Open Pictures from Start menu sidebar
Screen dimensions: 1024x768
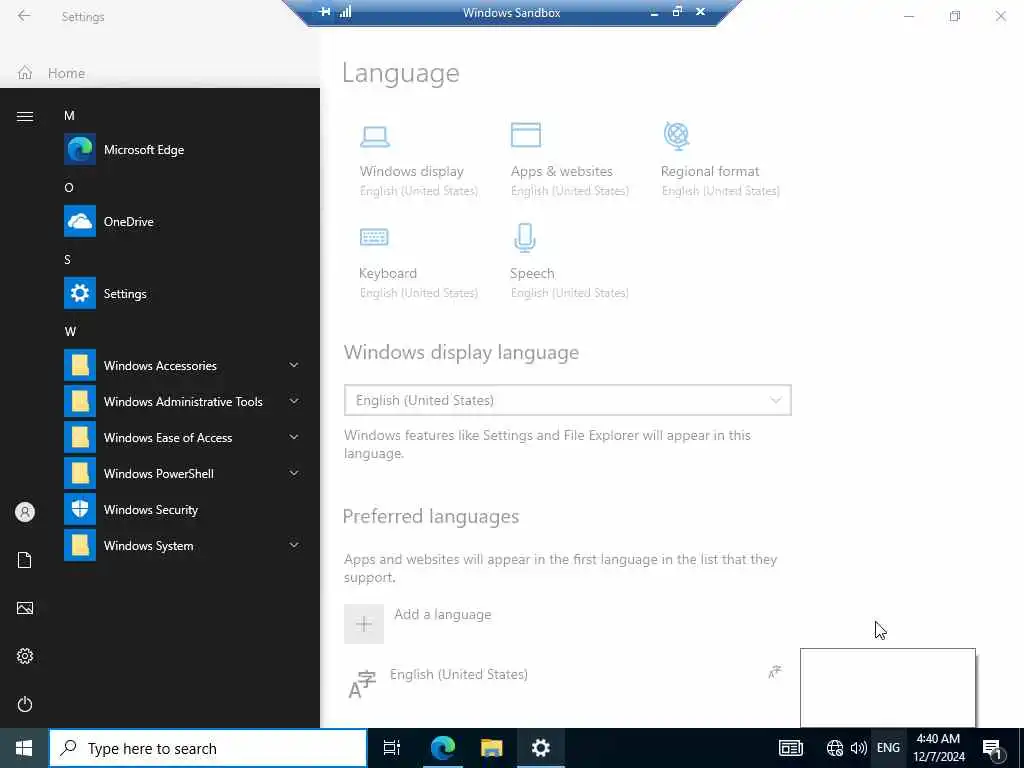tap(25, 608)
